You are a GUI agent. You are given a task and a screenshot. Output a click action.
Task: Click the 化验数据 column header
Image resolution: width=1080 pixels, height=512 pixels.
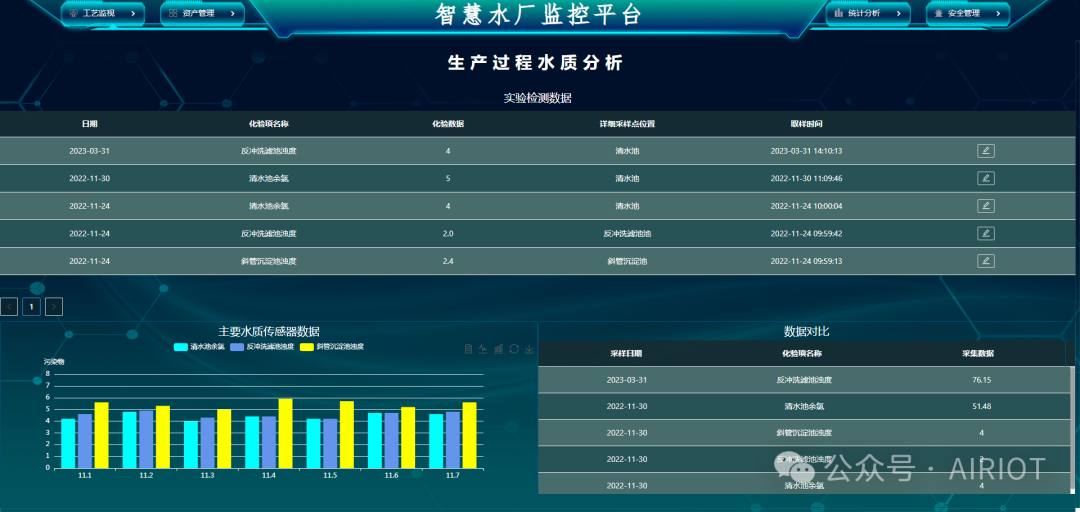coord(448,124)
